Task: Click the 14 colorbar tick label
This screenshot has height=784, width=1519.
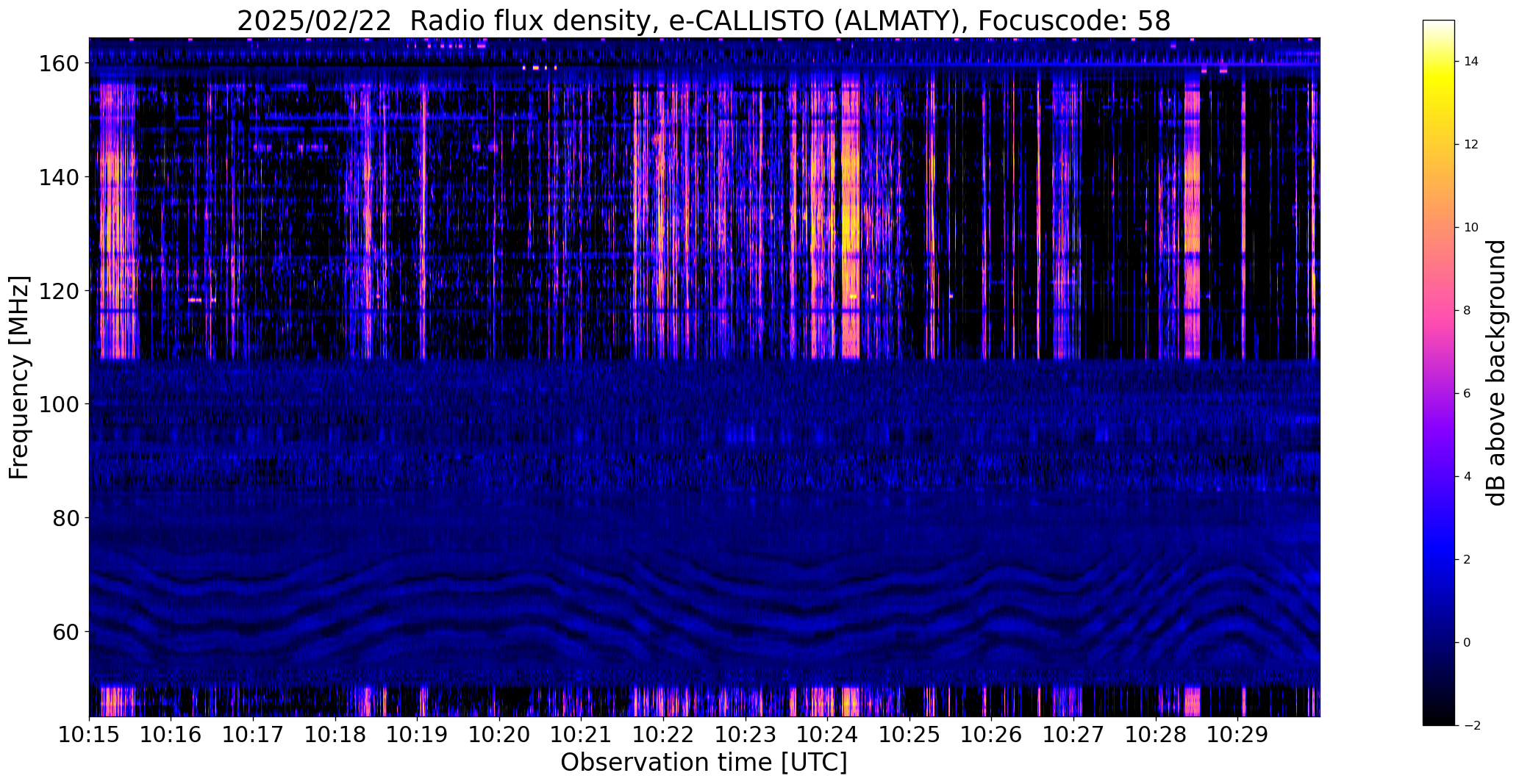Action: [1471, 62]
